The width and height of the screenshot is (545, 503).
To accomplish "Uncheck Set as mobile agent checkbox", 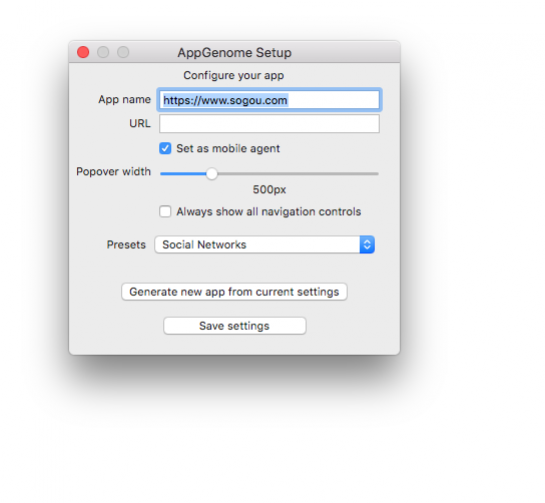I will click(x=165, y=148).
